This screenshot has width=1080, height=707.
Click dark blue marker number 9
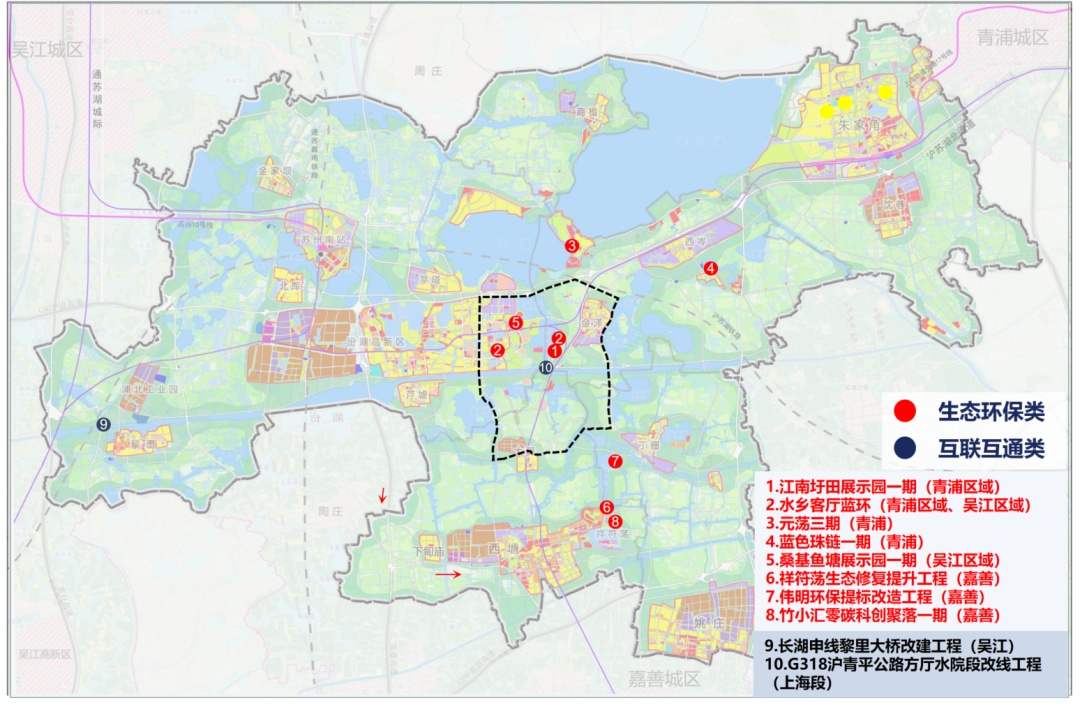[103, 424]
